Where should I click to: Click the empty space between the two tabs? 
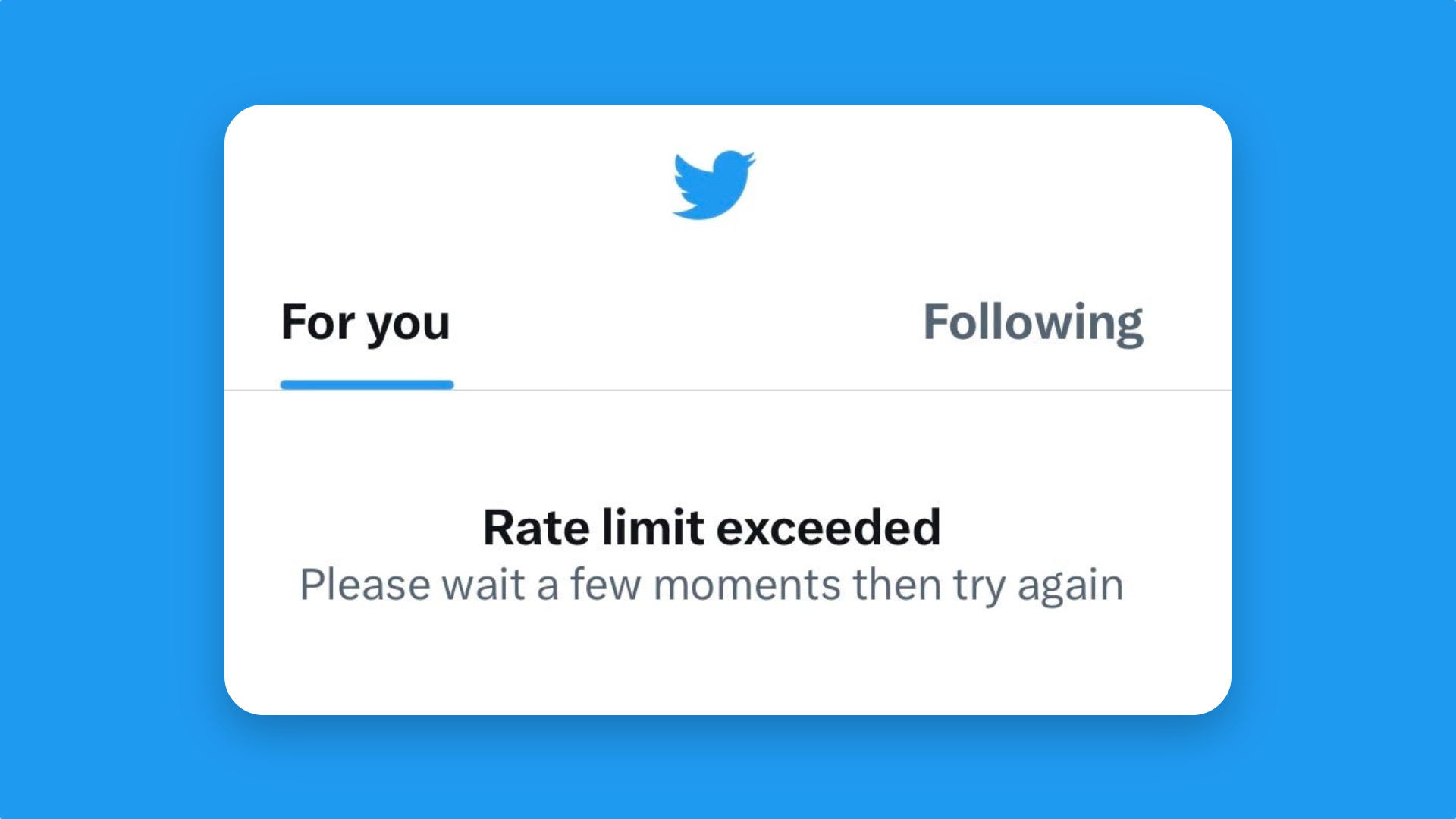coord(682,323)
